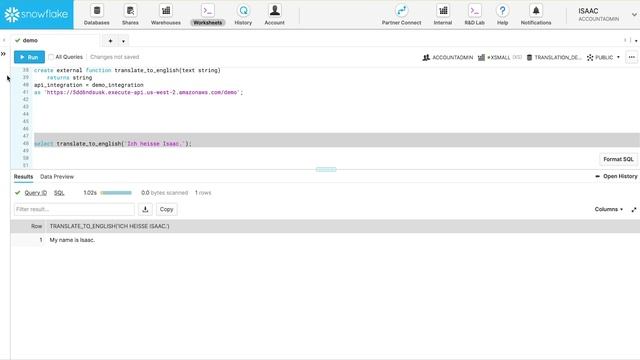Expand the left object browser panel
This screenshot has width=640, height=360.
[x=3, y=53]
